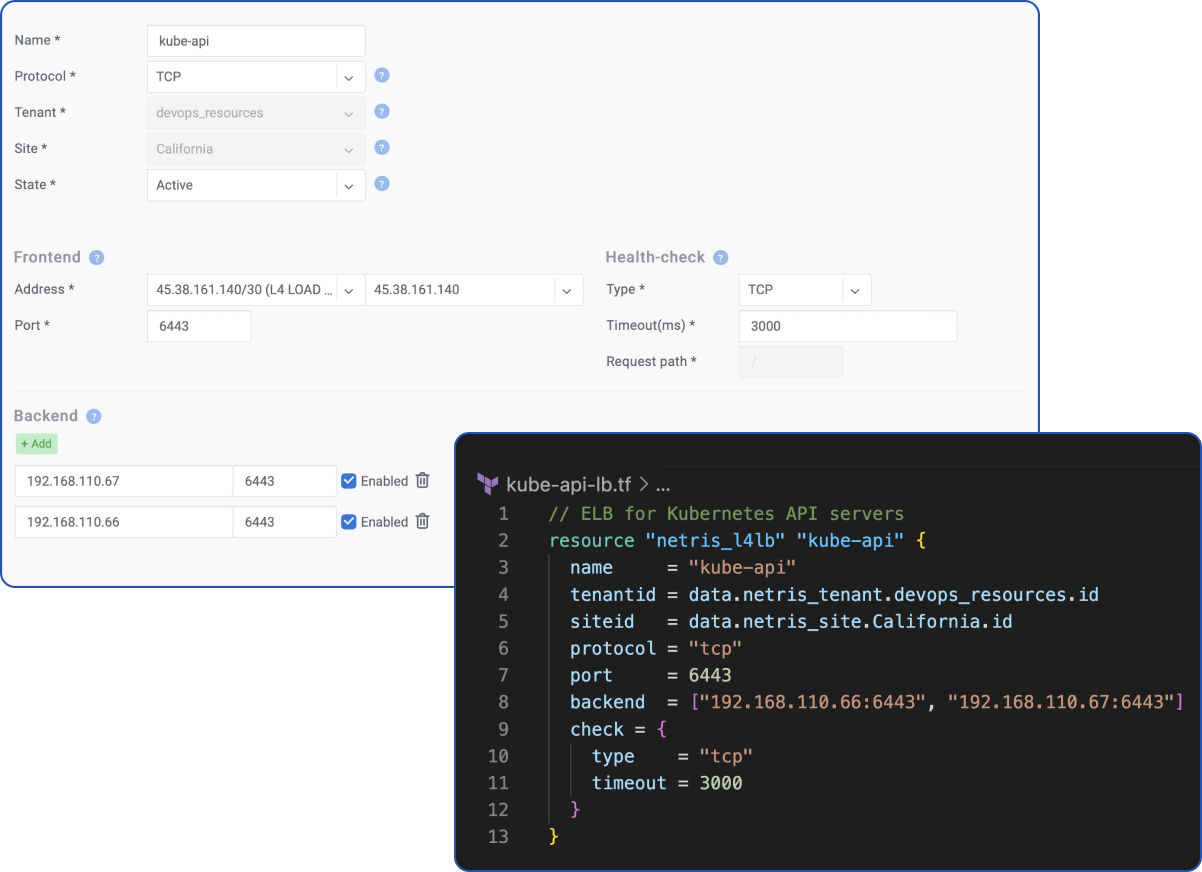
Task: Click the Terraform icon beside kube-api-lb.tf
Action: 488,484
